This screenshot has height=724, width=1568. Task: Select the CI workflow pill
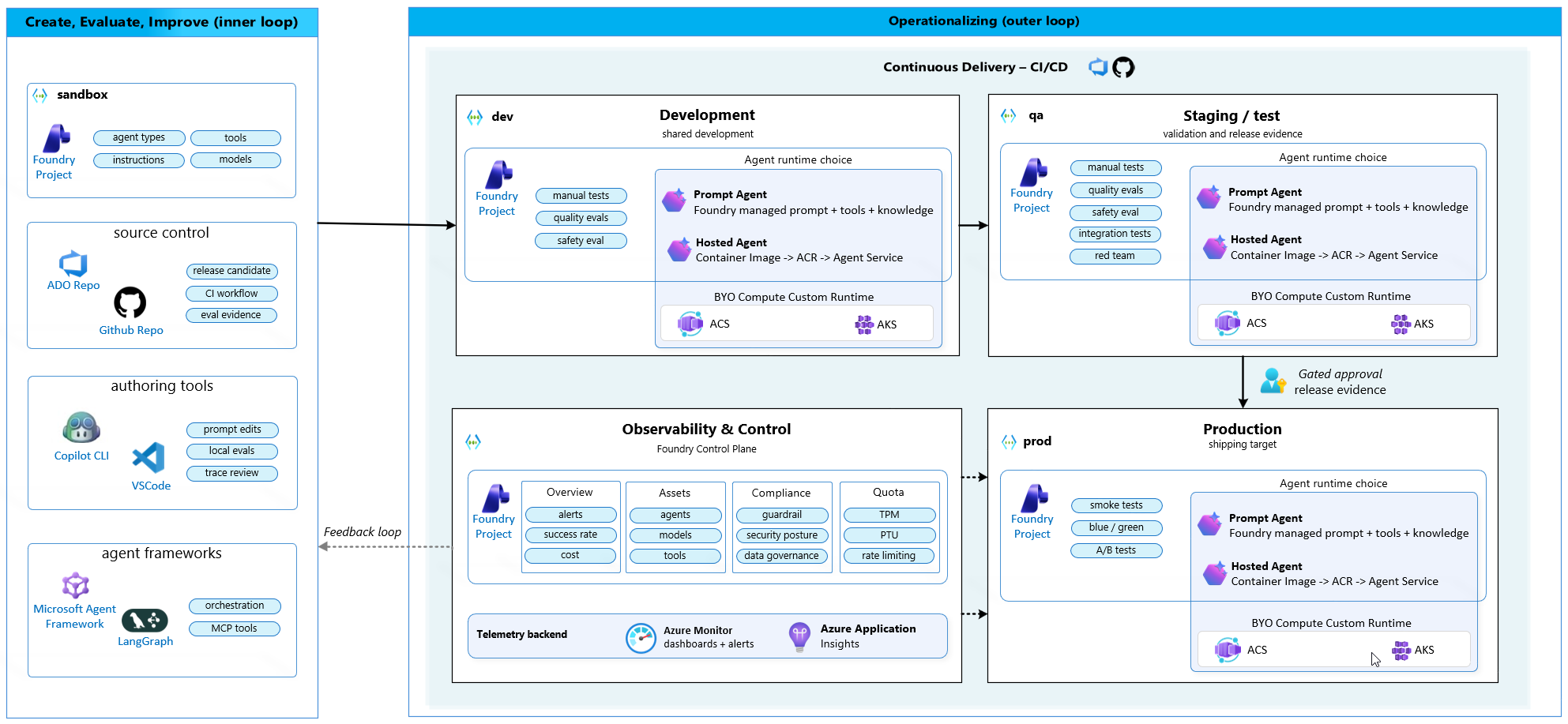click(231, 294)
